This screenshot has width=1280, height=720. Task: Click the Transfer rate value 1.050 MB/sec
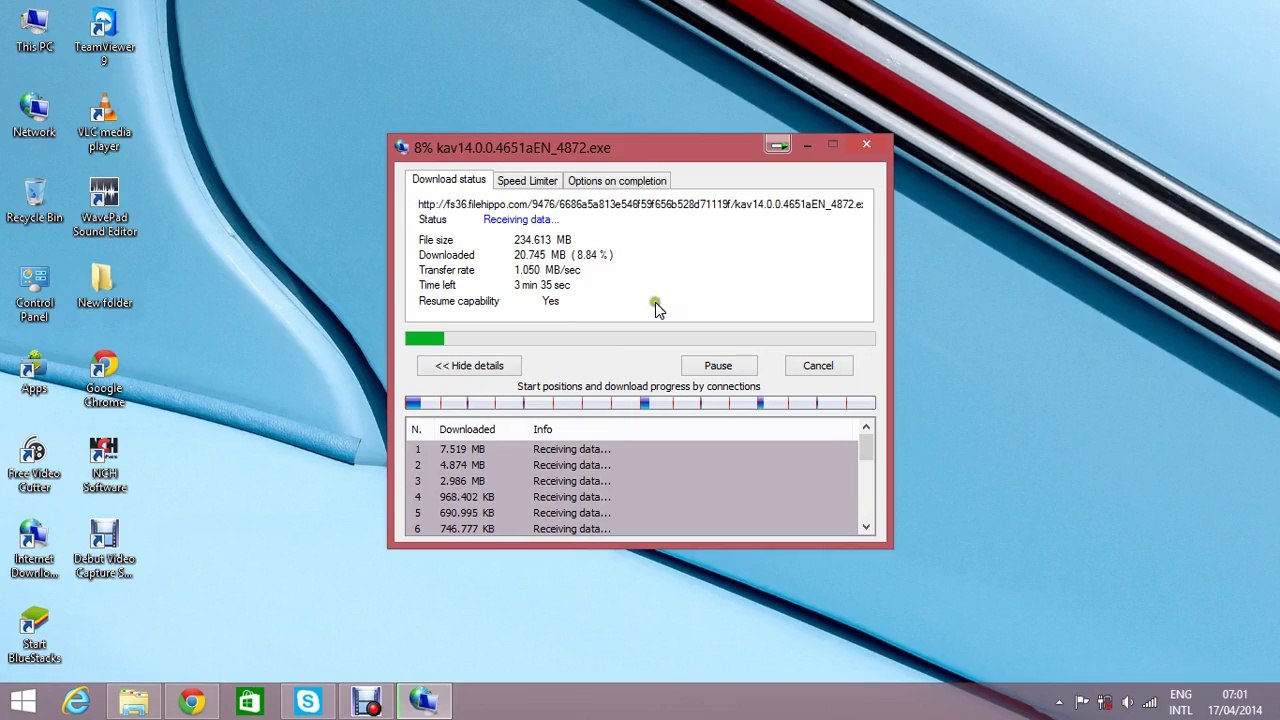click(x=547, y=270)
